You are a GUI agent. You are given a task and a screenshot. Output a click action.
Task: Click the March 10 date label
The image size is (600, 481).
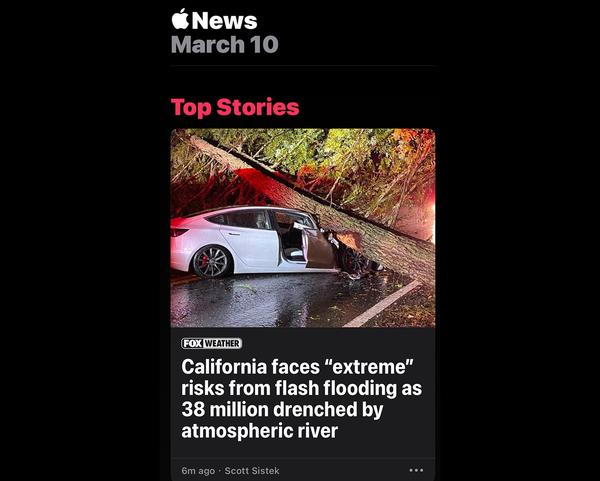[225, 44]
